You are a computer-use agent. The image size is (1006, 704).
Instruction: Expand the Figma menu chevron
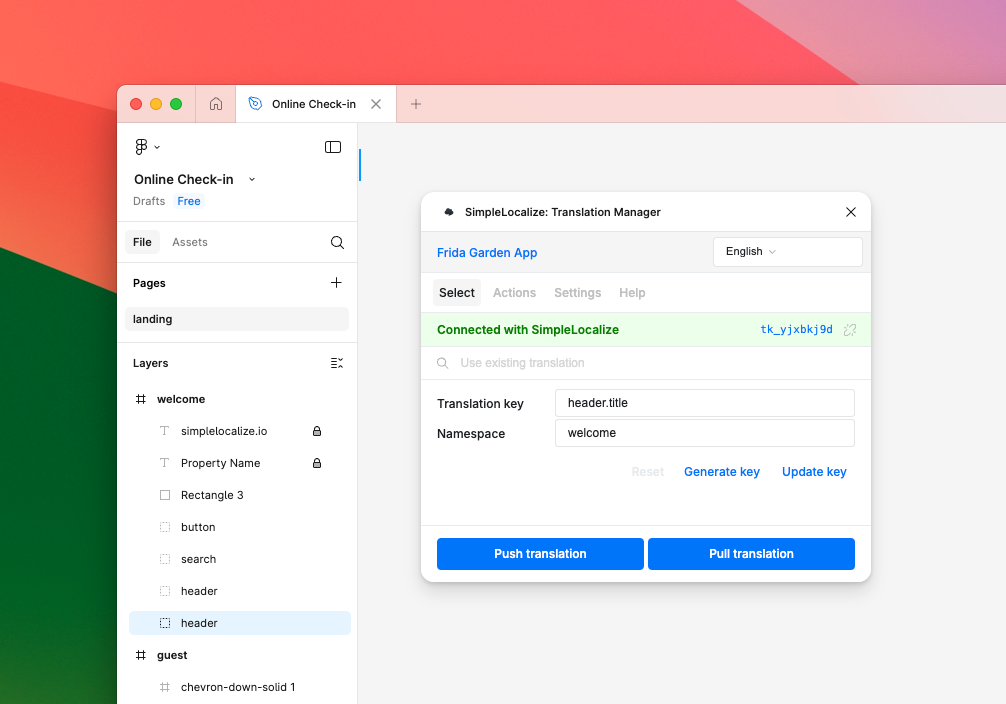[157, 148]
